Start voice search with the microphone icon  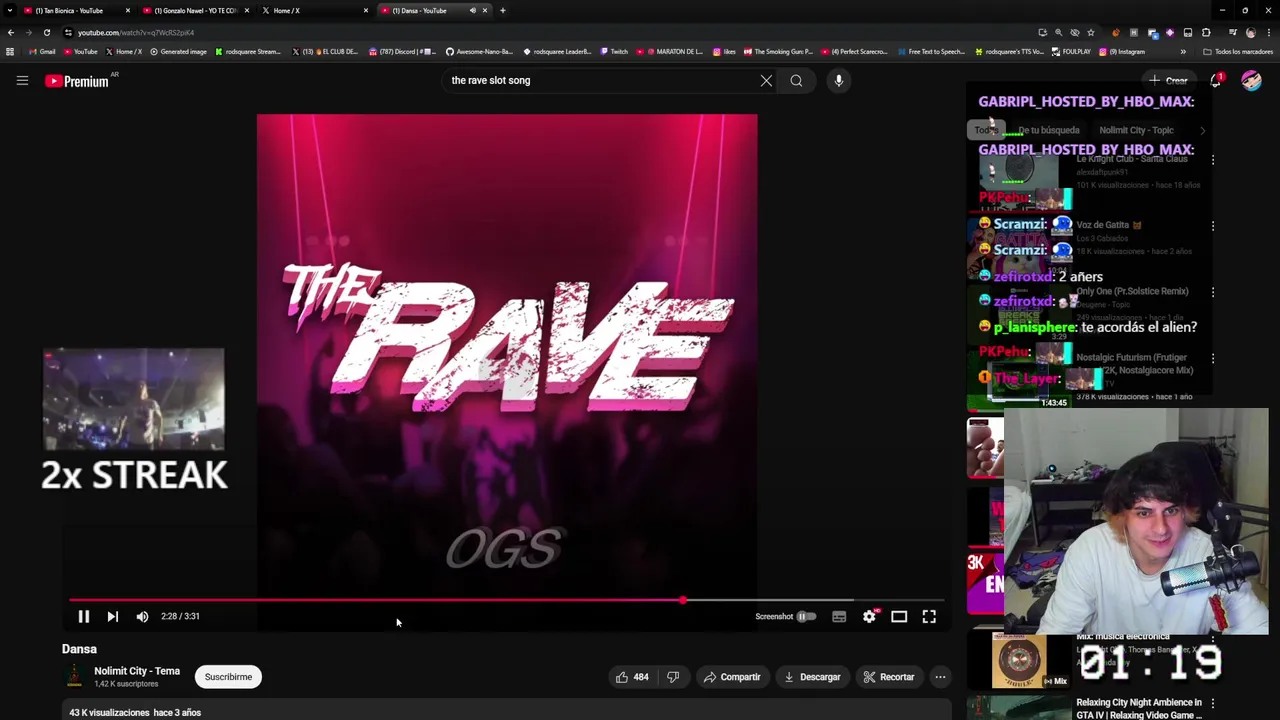[x=838, y=81]
